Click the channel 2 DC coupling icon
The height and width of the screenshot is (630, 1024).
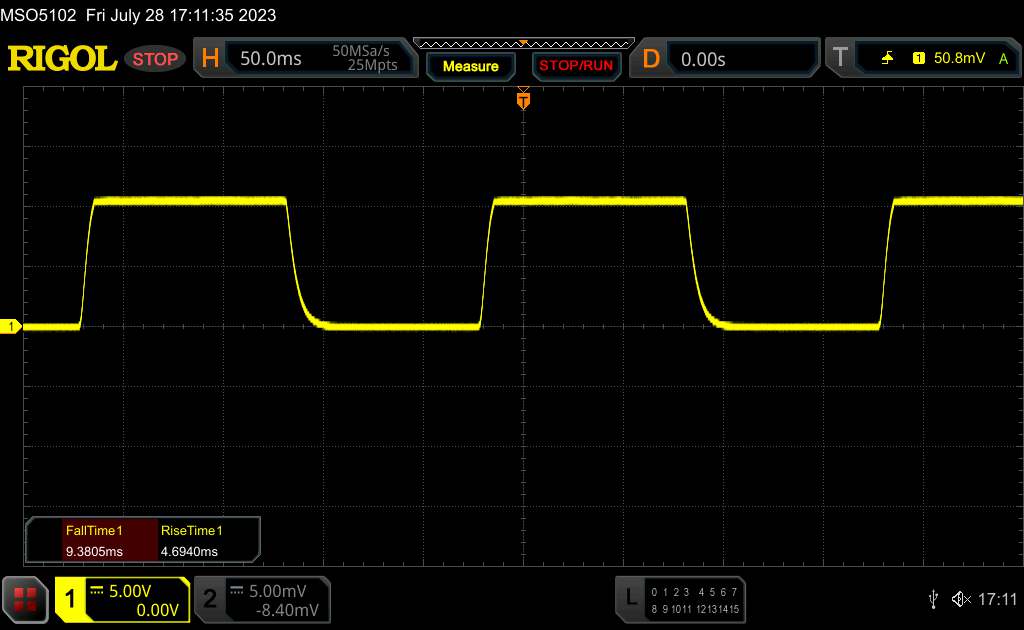(x=237, y=591)
